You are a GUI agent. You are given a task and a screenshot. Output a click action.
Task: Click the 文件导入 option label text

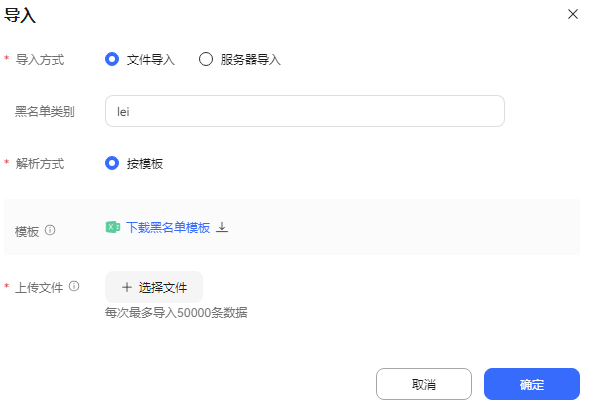(151, 60)
